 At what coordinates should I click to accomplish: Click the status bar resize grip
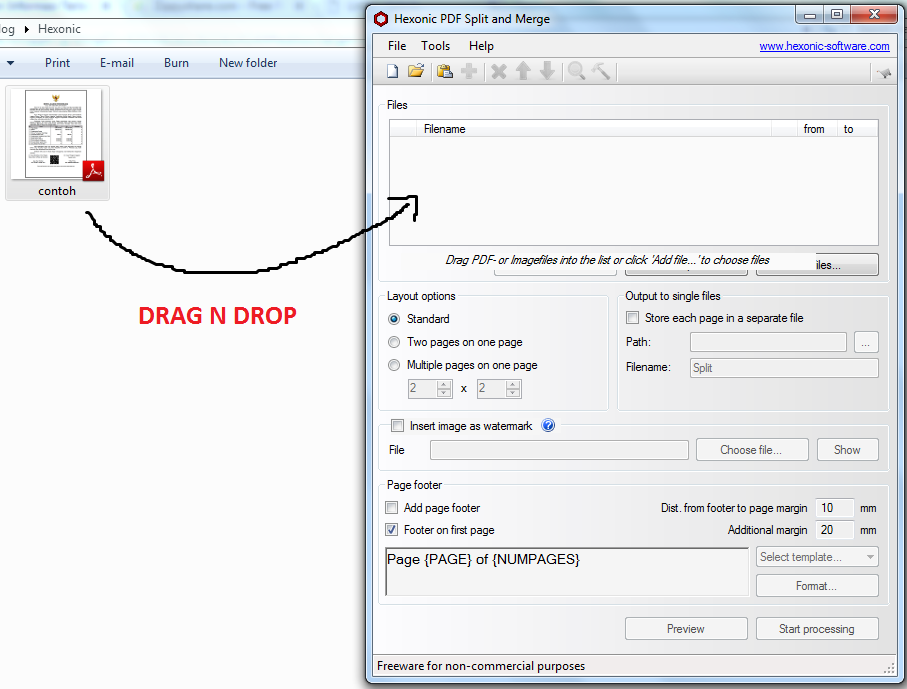pyautogui.click(x=889, y=668)
